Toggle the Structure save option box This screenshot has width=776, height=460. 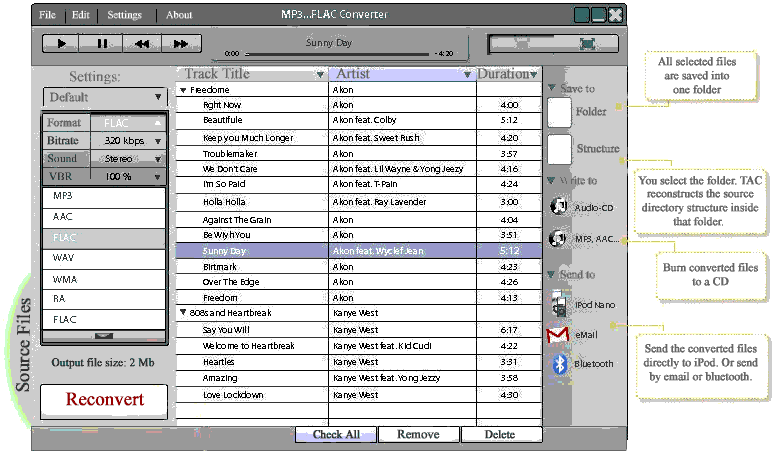[x=560, y=149]
